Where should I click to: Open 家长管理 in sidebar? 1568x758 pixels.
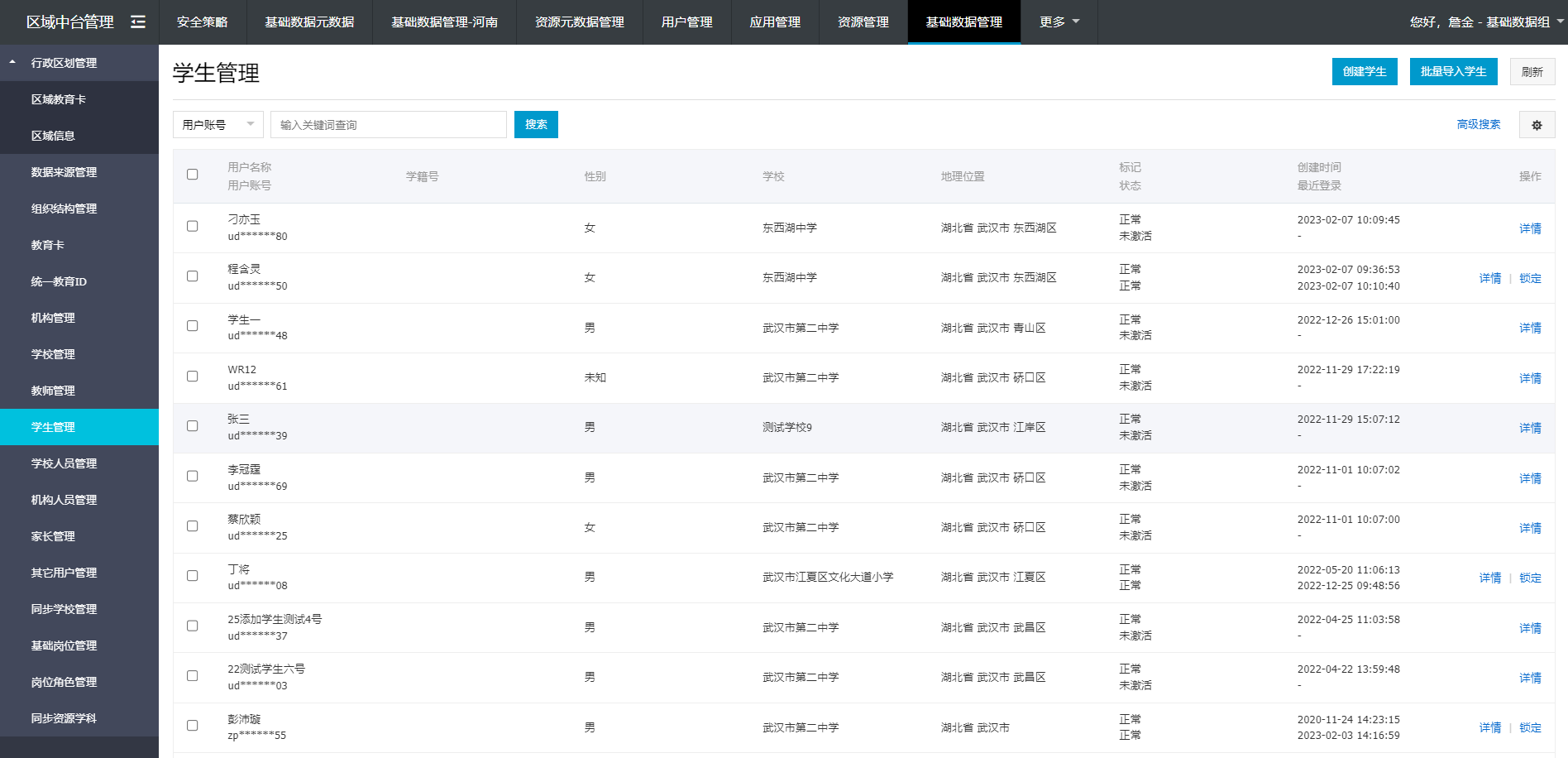tap(79, 536)
